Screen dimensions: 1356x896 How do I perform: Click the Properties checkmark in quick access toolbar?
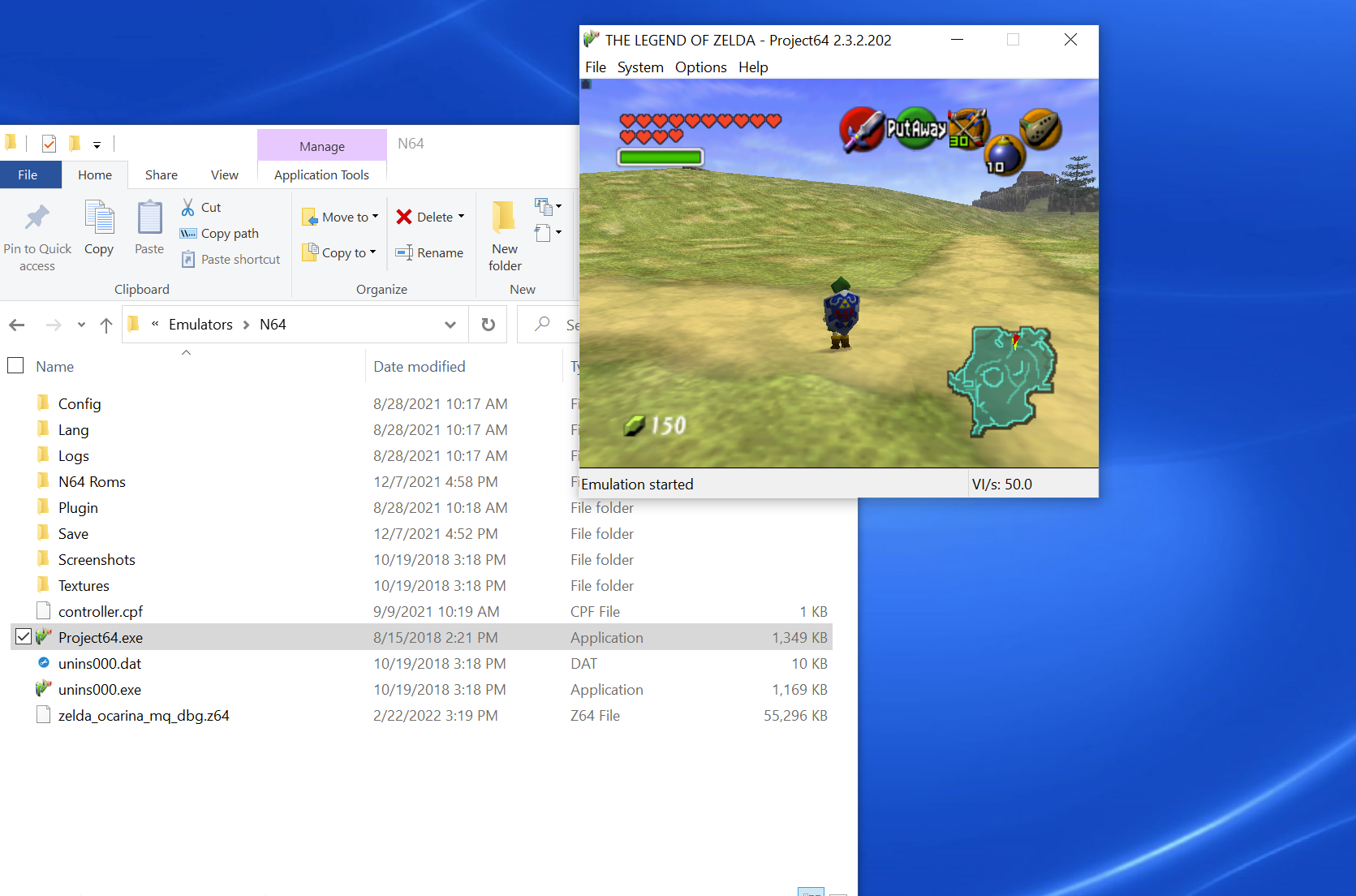point(50,144)
